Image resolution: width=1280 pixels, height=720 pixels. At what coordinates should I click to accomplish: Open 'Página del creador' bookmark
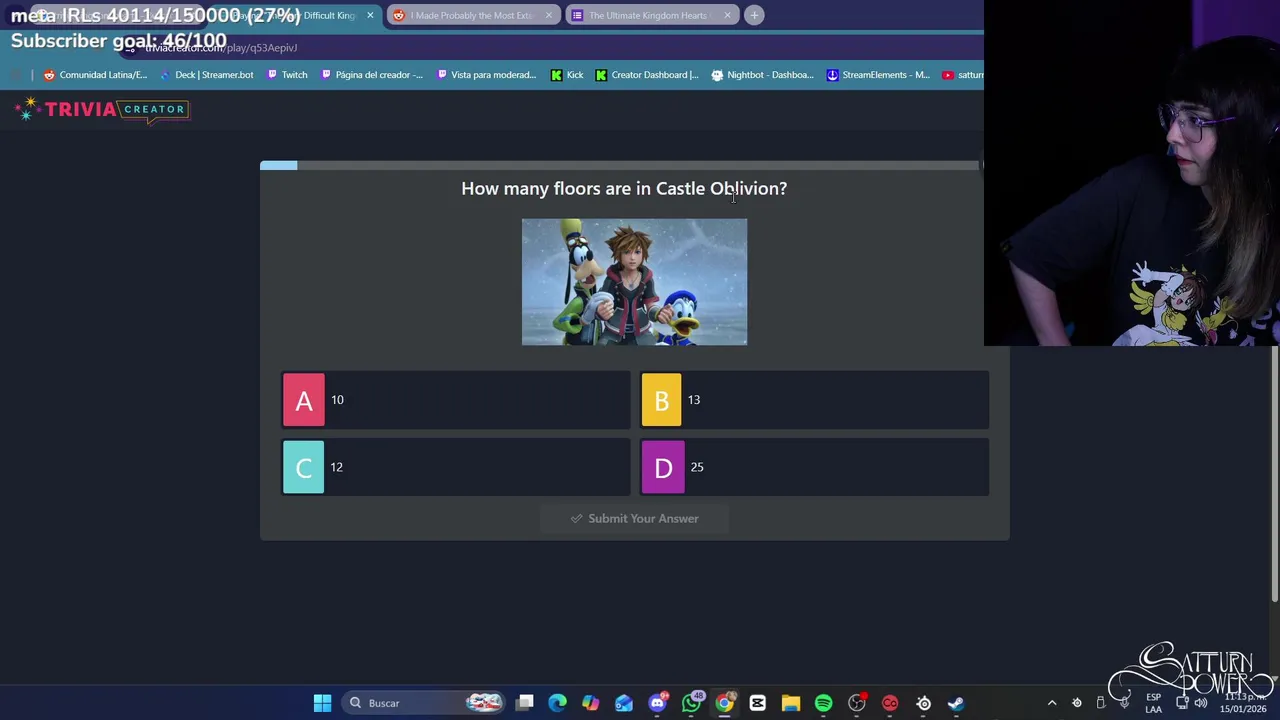[371, 75]
